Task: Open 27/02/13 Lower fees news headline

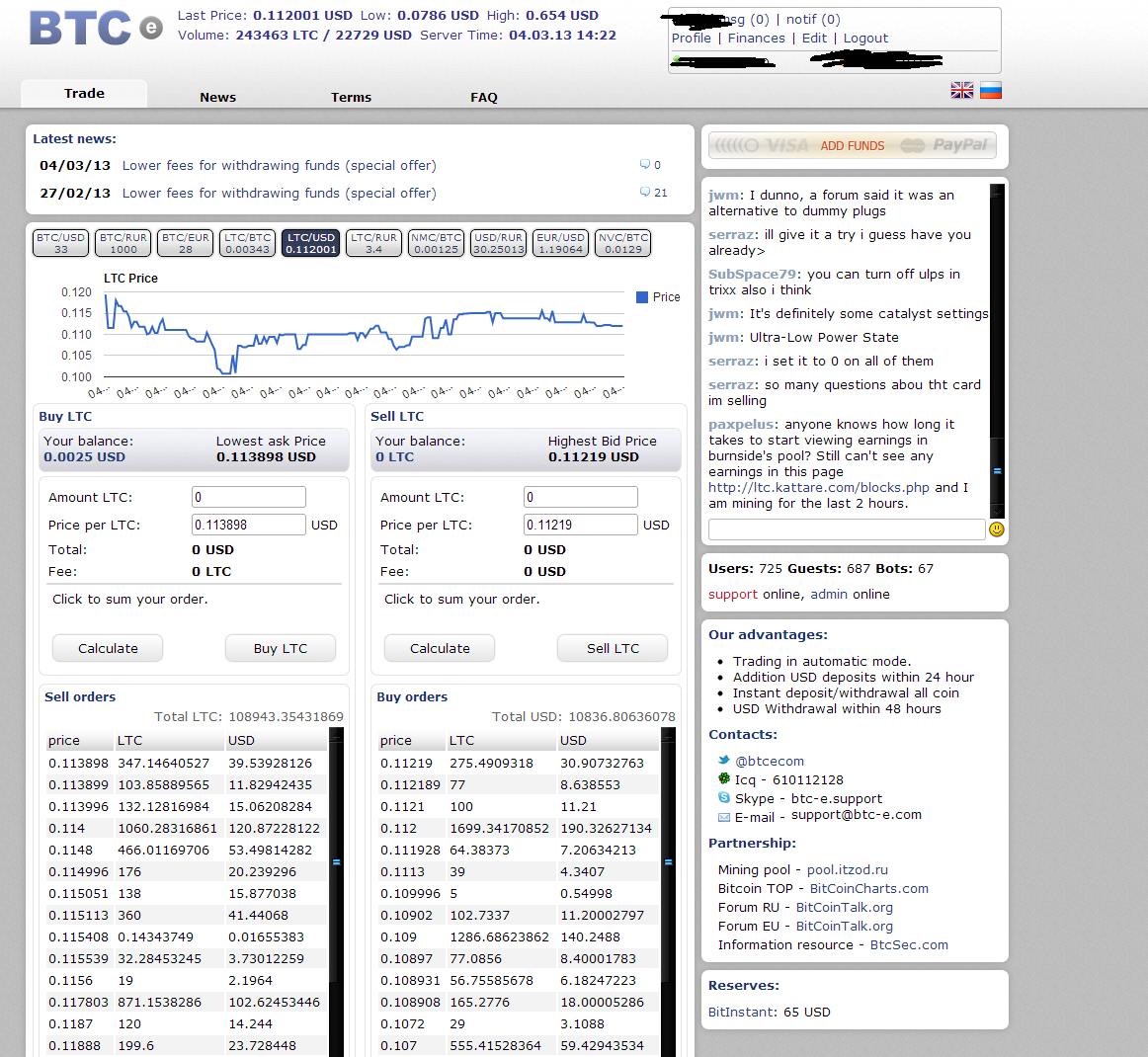Action: (x=279, y=194)
